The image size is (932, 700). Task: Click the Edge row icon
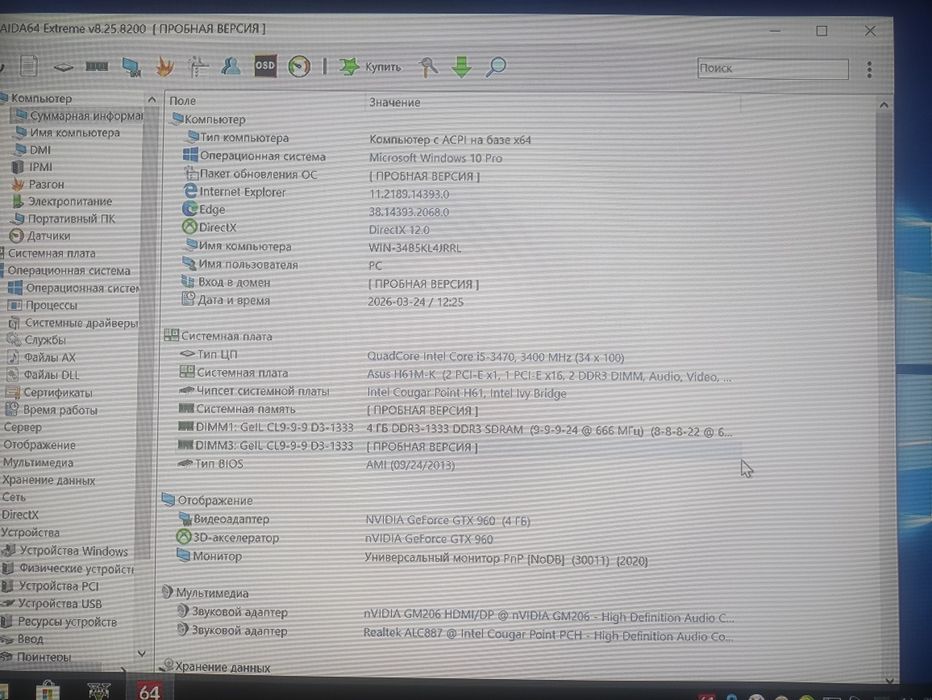[x=190, y=209]
